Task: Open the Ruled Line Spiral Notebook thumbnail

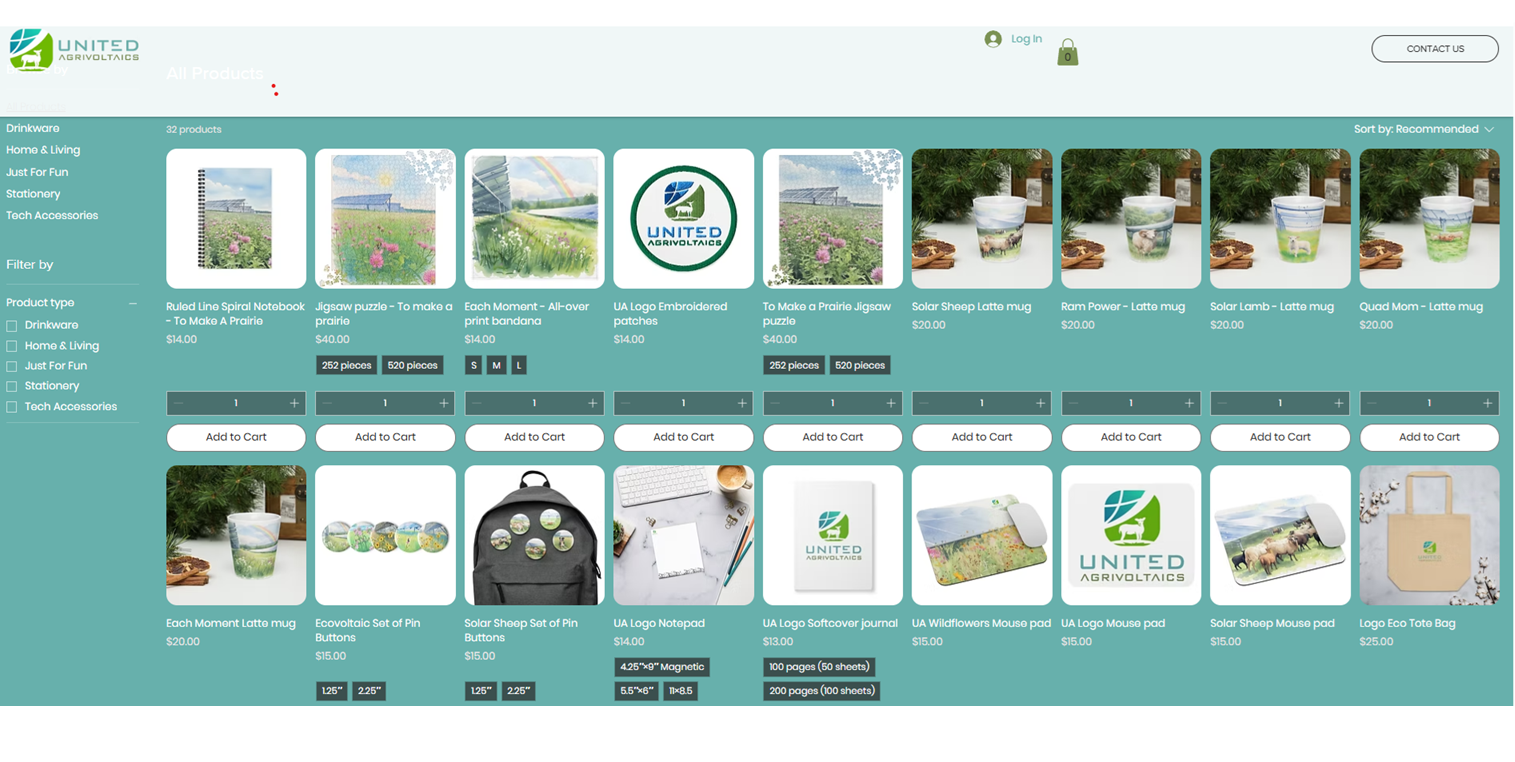Action: click(x=236, y=219)
